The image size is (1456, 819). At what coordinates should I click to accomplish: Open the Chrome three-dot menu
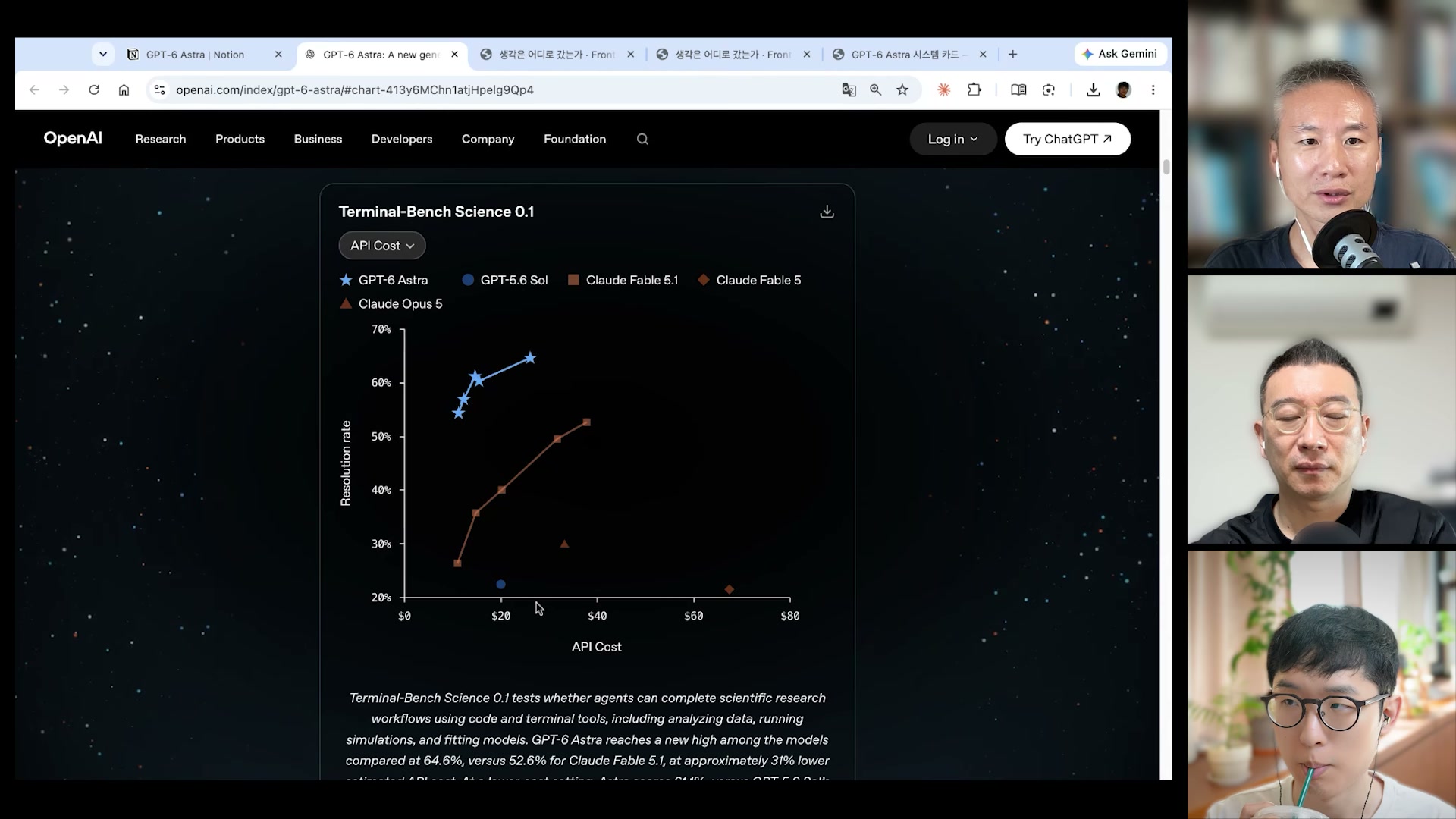1153,89
